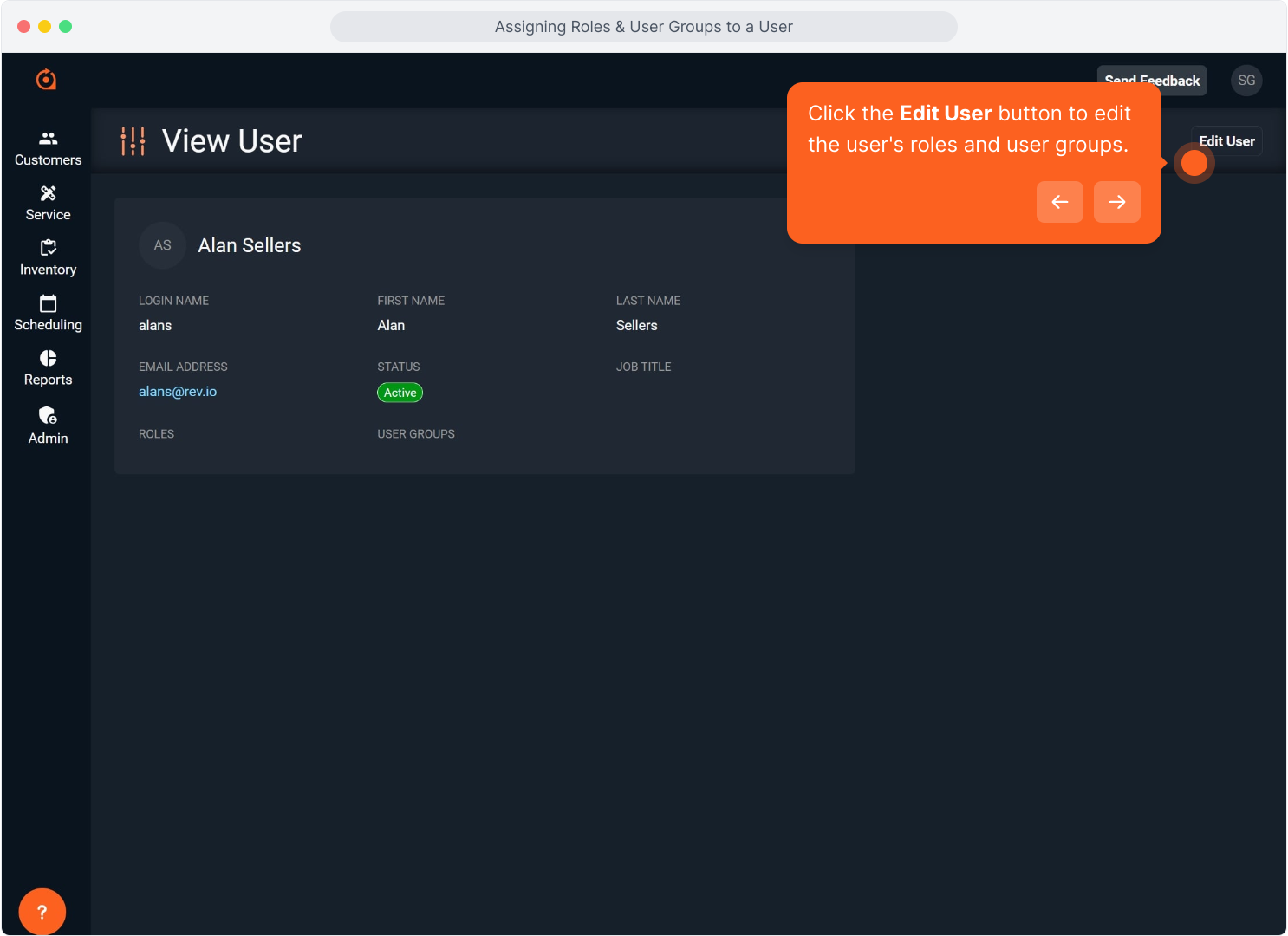Click the orange tutorial marker dot

click(1194, 163)
